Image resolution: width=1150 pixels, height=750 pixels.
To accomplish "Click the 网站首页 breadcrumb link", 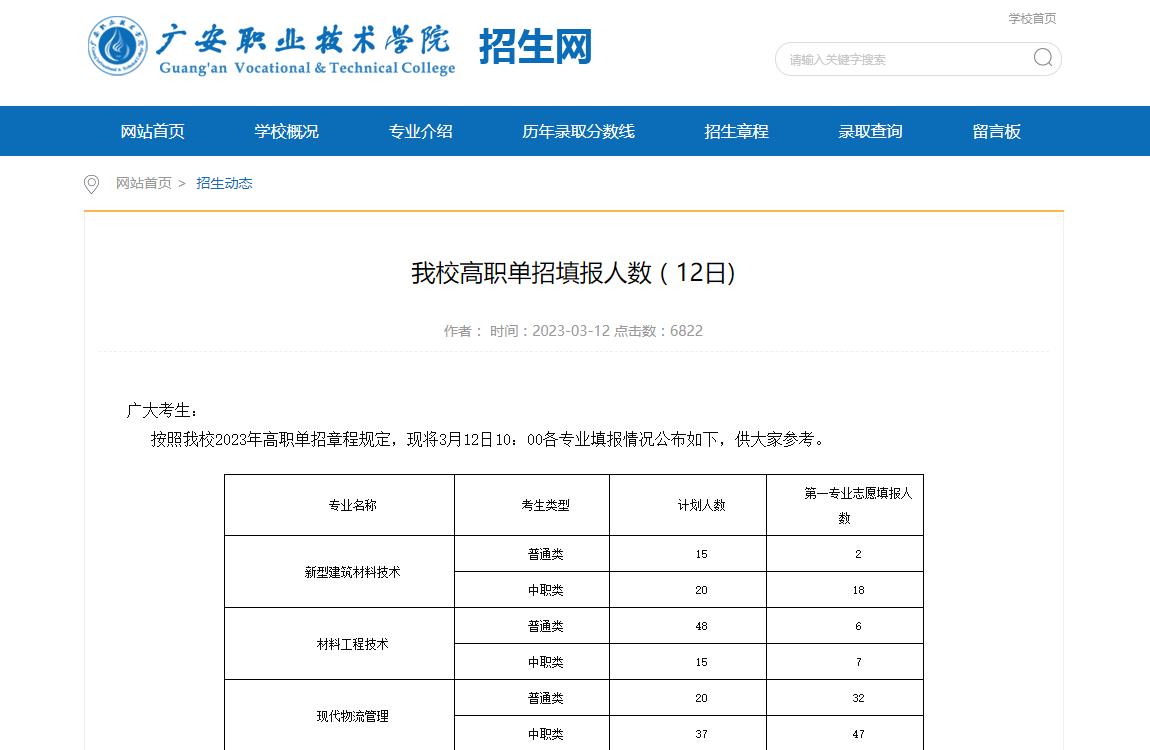I will pos(144,183).
